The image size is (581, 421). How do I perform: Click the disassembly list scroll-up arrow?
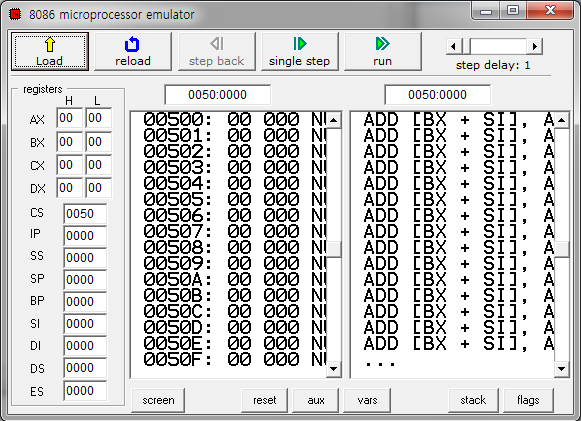(561, 120)
